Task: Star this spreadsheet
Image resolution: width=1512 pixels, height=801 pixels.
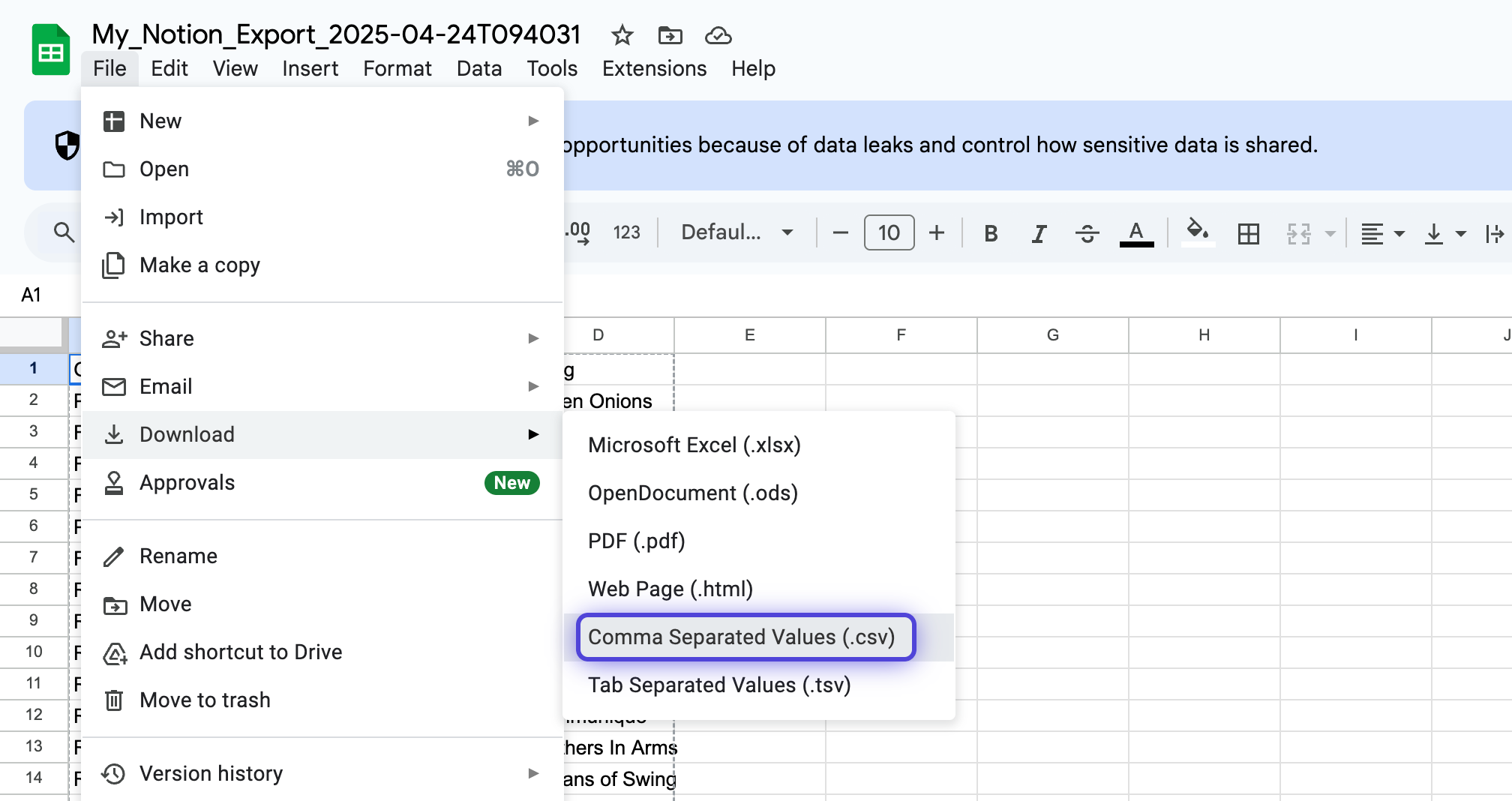Action: (622, 35)
